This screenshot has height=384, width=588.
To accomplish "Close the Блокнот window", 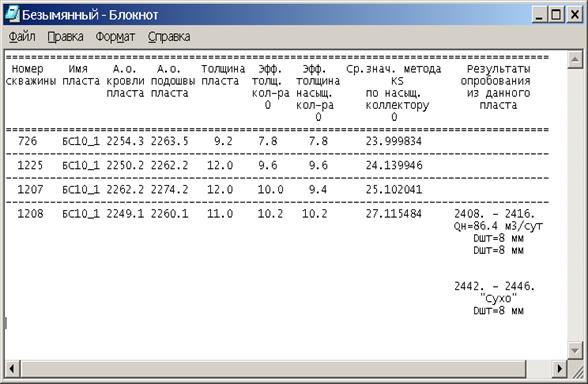I will click(x=574, y=15).
